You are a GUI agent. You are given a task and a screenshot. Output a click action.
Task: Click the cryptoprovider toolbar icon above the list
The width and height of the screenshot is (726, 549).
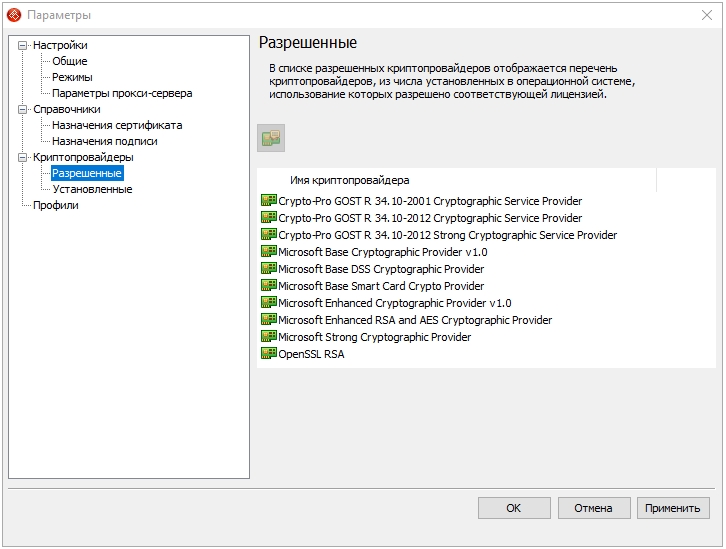click(x=271, y=138)
